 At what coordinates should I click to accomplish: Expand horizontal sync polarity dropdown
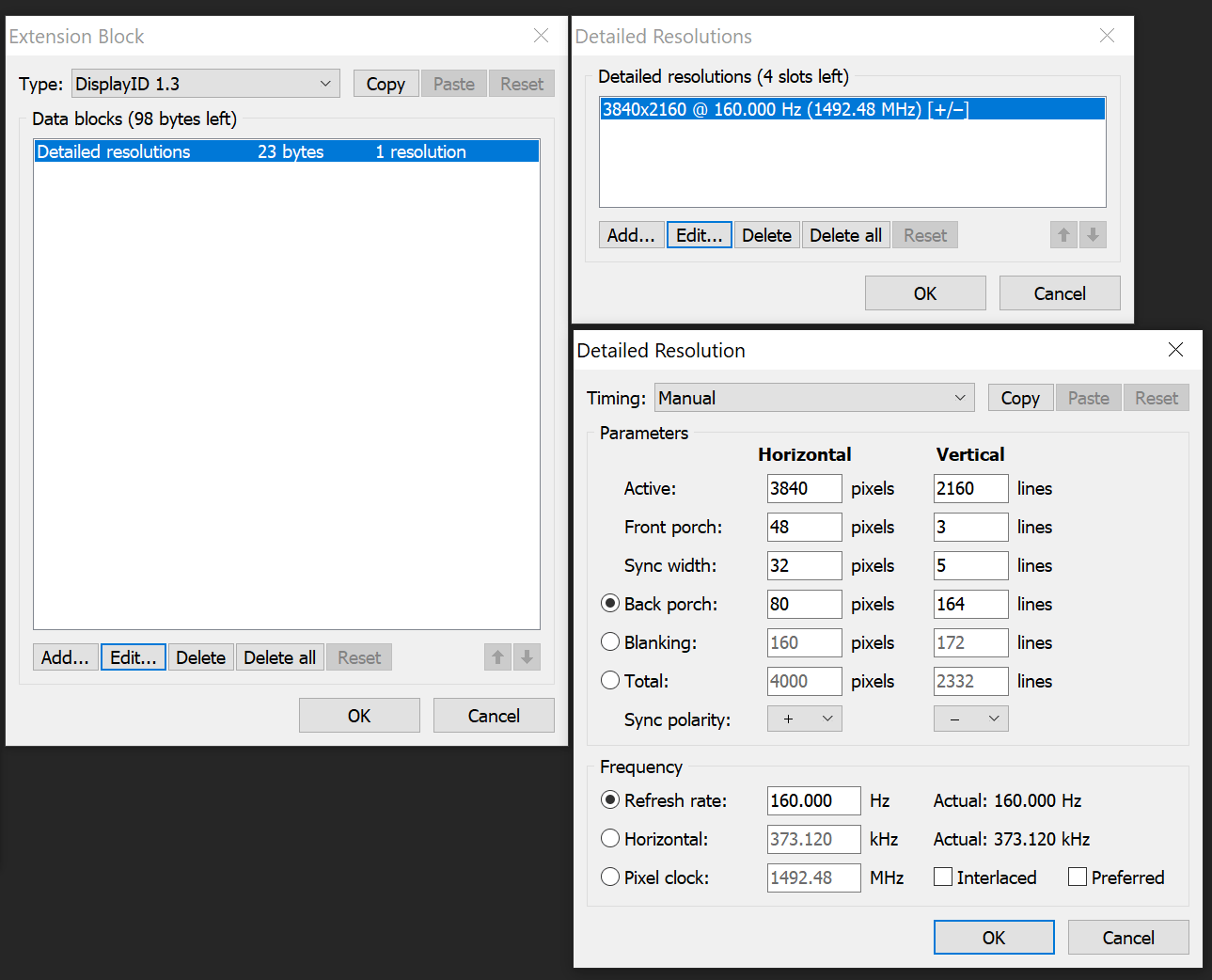click(x=804, y=719)
